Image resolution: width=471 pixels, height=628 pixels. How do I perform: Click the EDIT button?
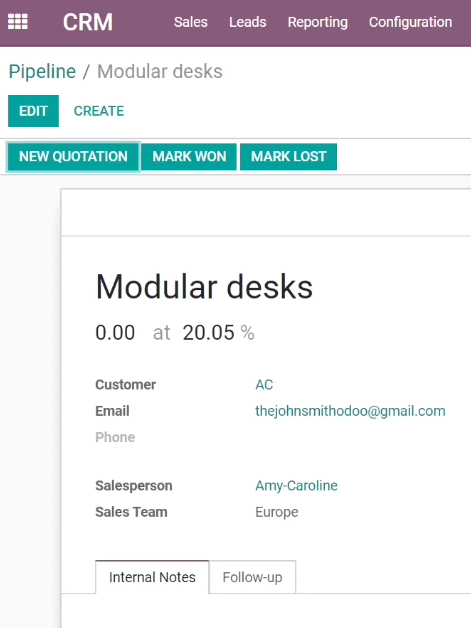(x=33, y=111)
